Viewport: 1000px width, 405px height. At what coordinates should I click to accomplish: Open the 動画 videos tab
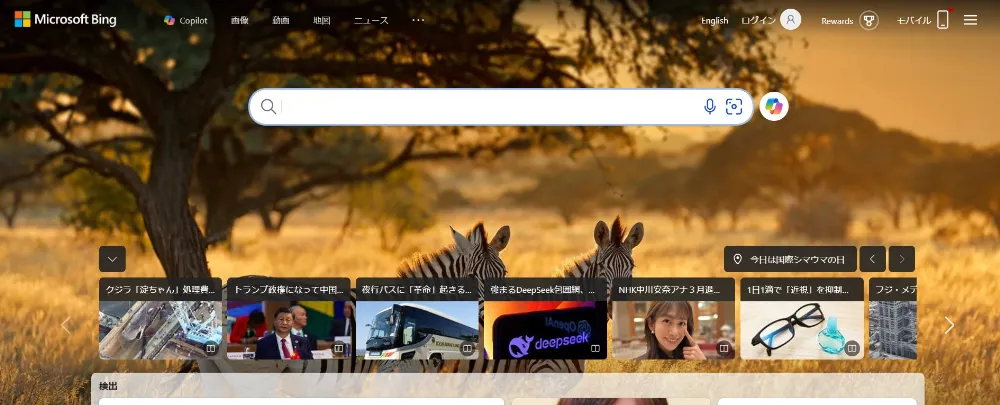click(x=281, y=20)
